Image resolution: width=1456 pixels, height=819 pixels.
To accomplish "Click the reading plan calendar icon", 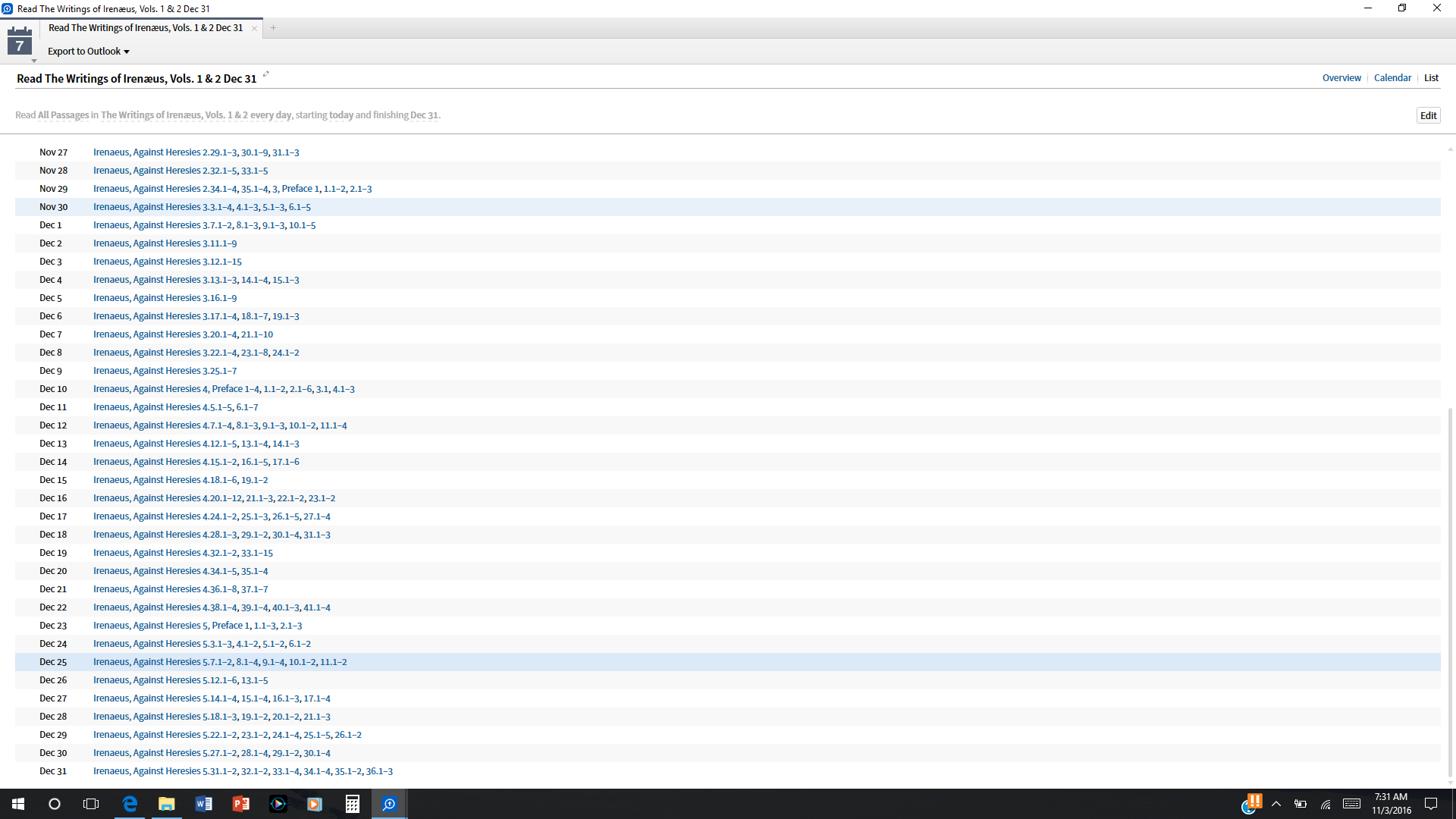I will click(x=20, y=42).
